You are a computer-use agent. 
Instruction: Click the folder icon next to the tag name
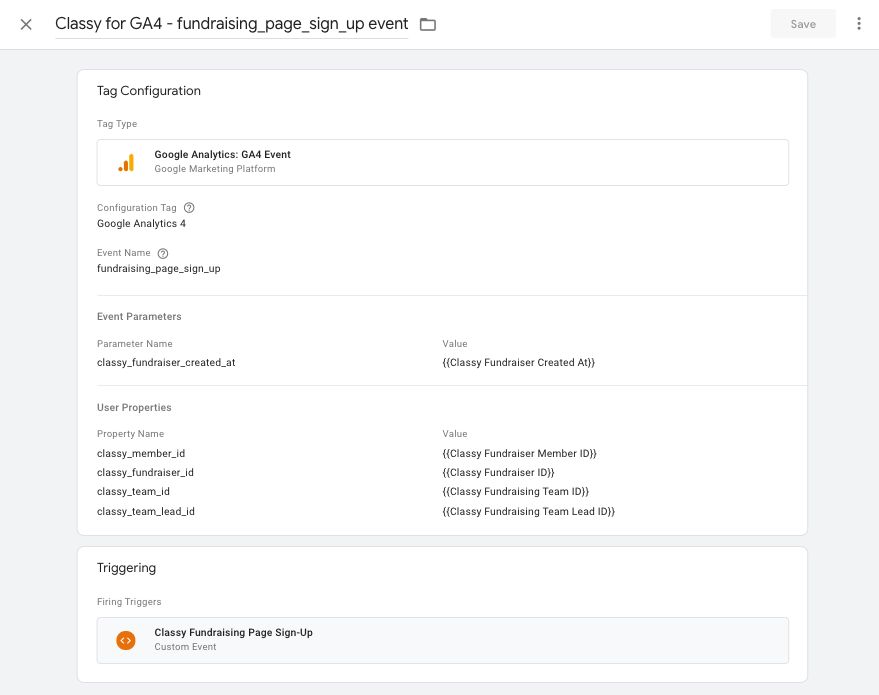[x=428, y=24]
